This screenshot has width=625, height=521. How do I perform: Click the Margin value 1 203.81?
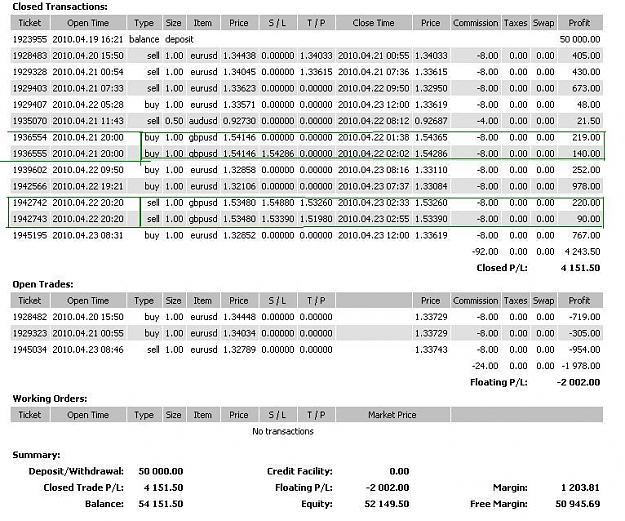580,488
